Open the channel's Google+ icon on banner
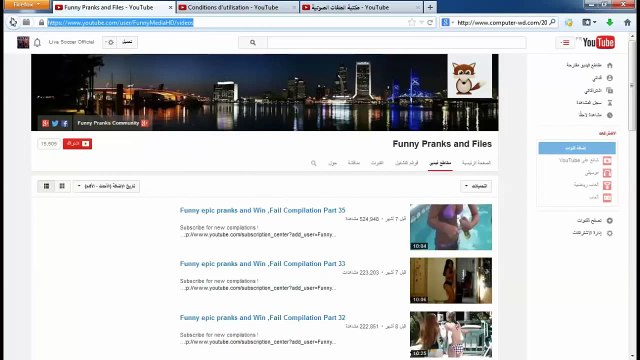640x360 pixels. tap(45, 123)
